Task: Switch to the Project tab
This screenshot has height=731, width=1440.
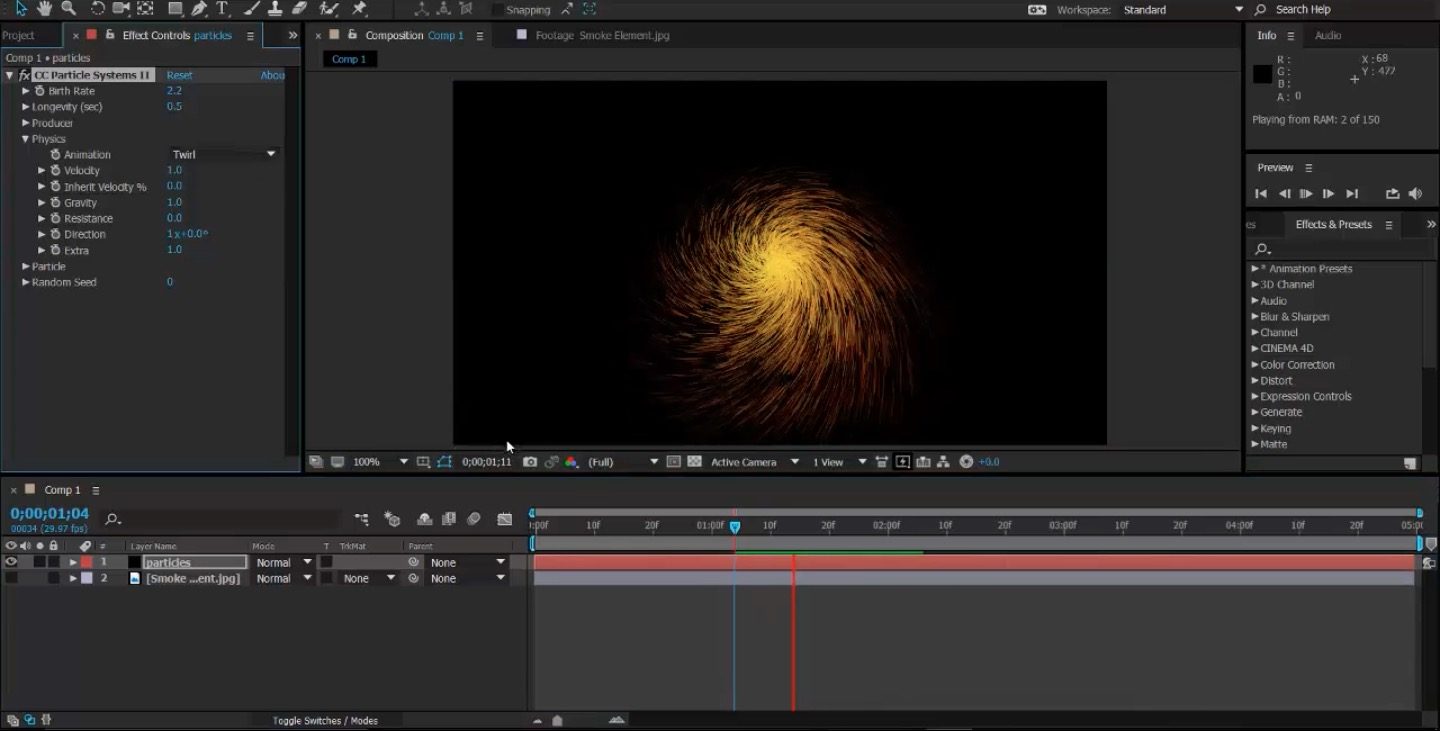Action: click(x=18, y=35)
